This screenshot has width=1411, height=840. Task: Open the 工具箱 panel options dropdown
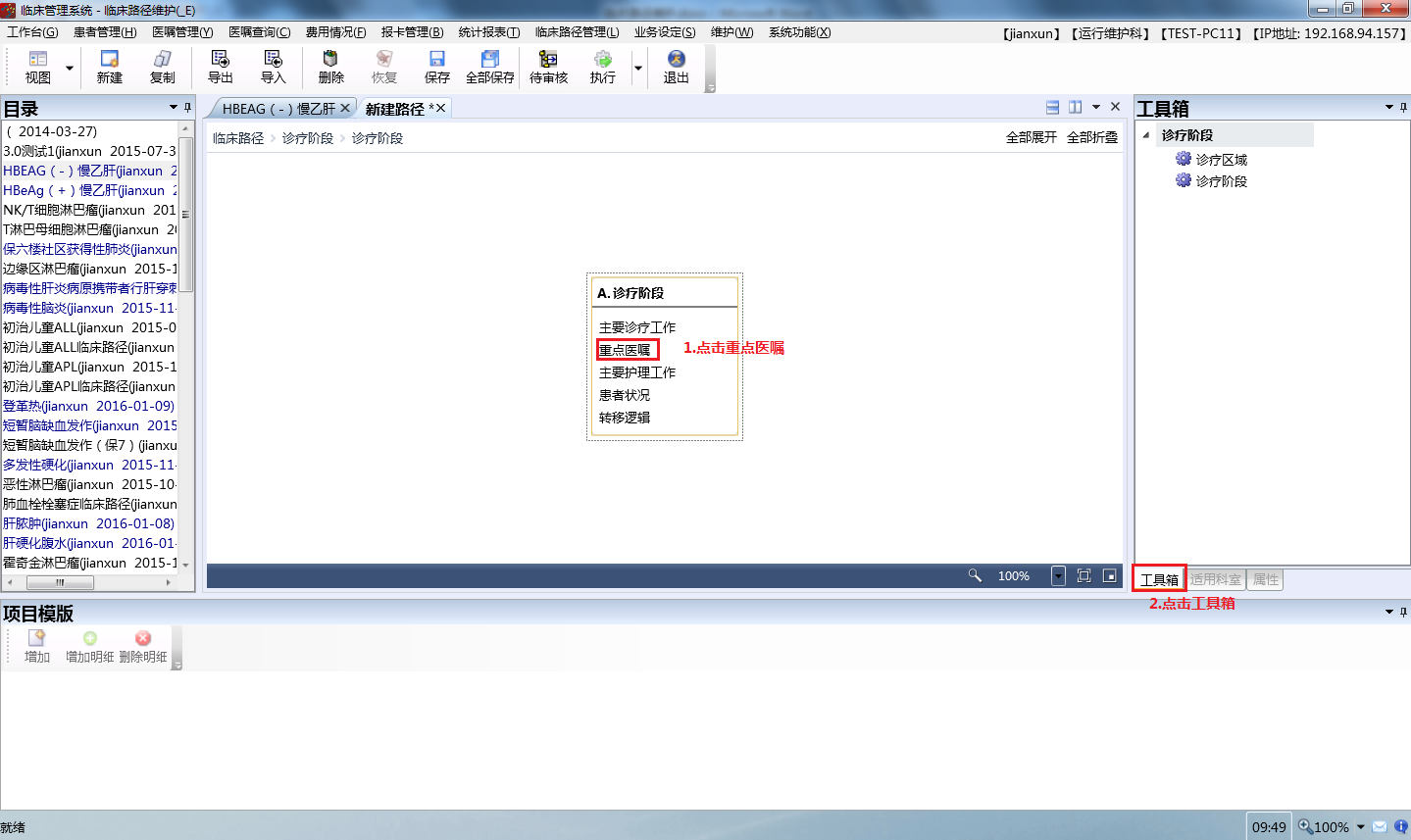pos(1389,107)
